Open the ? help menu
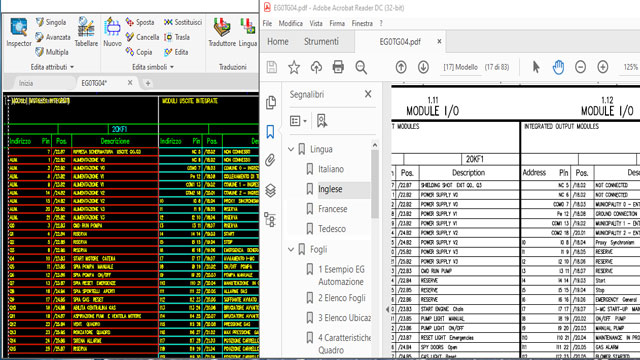 click(381, 24)
